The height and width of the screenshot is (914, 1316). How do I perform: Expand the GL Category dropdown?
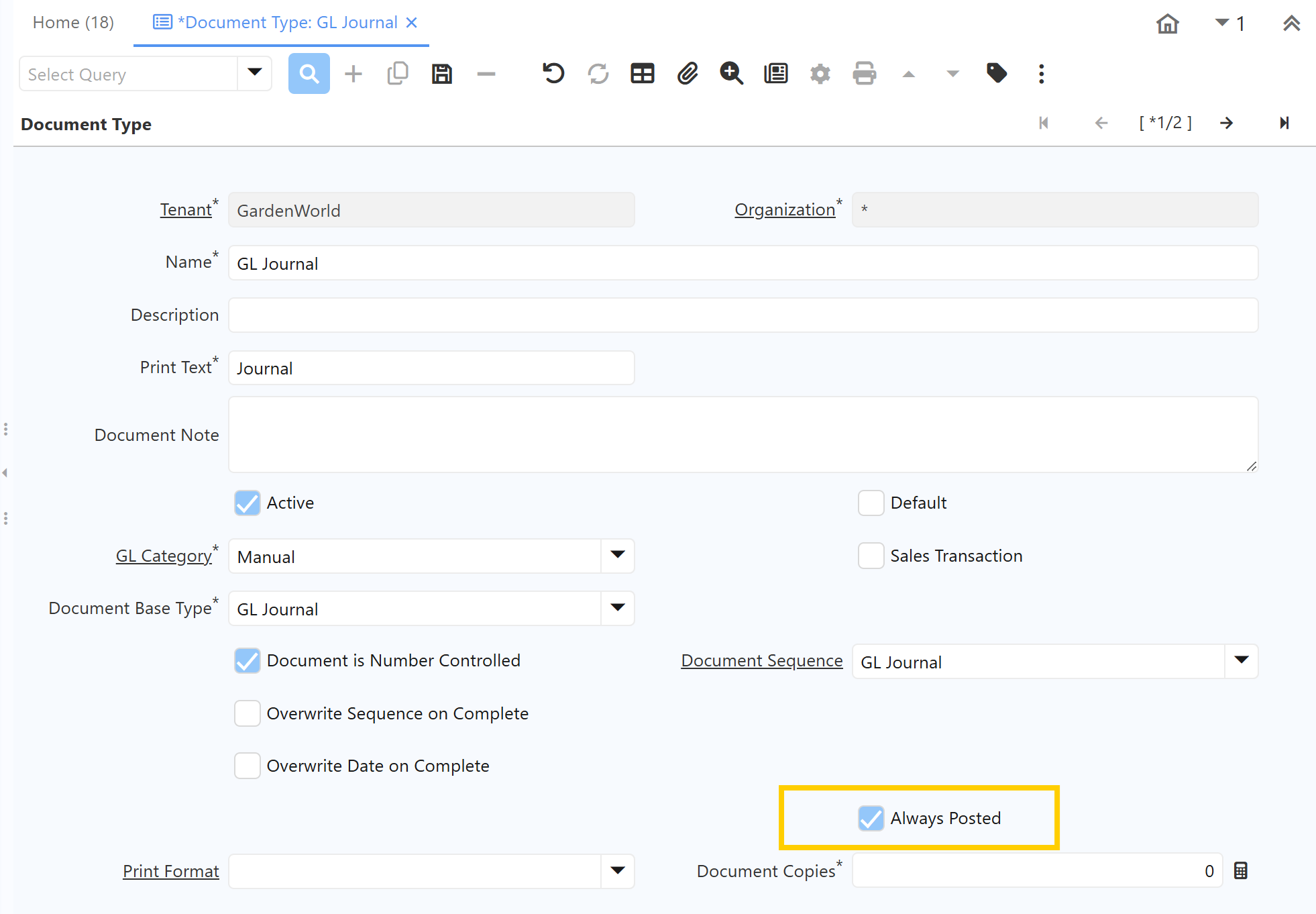(618, 556)
